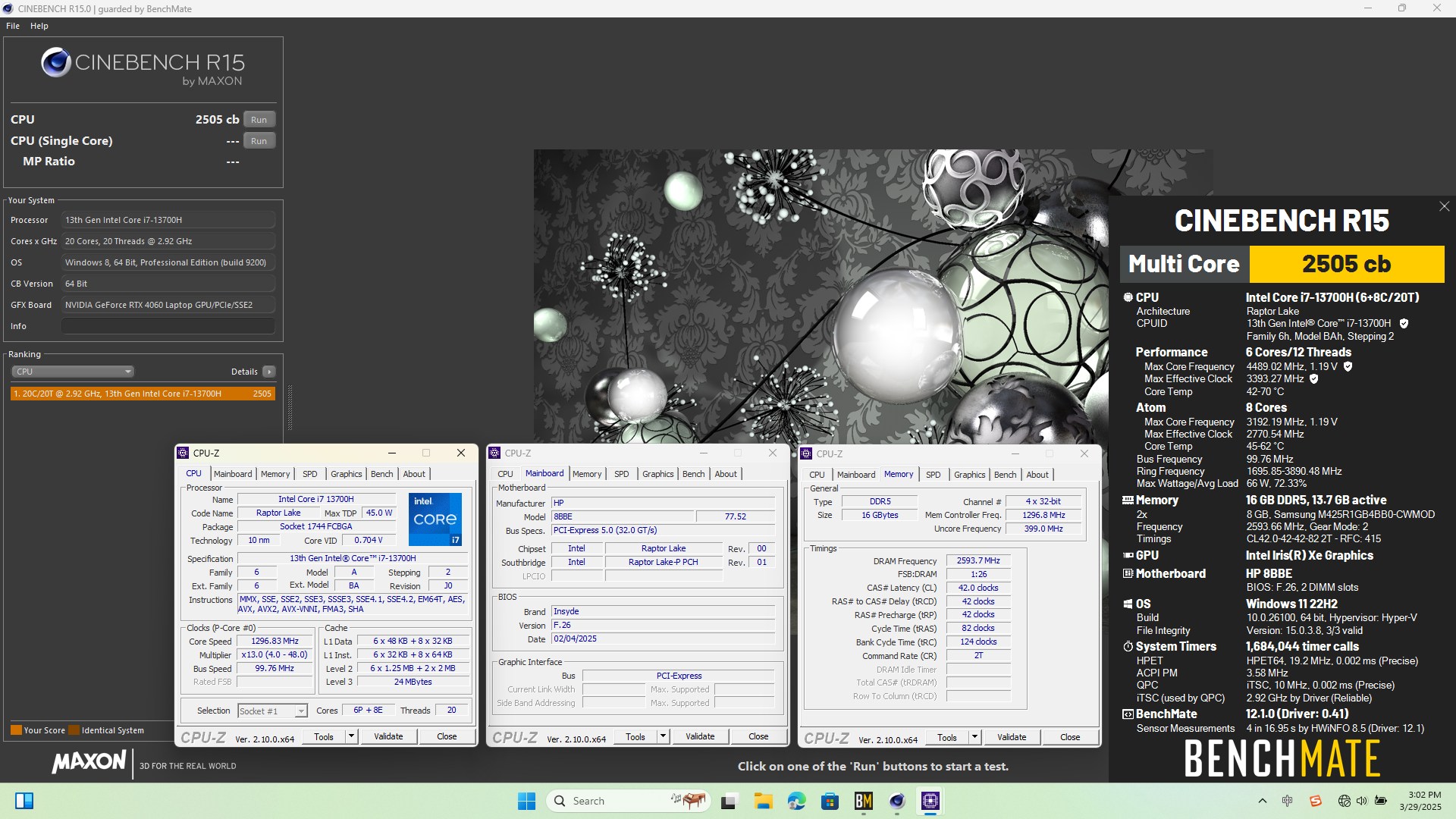Open ranking Details arrow button
The height and width of the screenshot is (819, 1456).
tap(269, 372)
